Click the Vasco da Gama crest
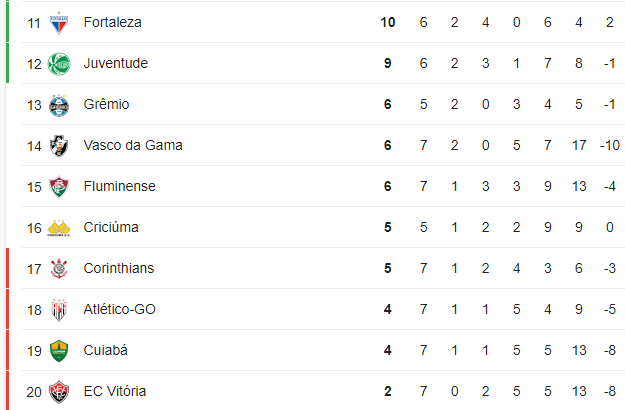625x410 pixels. 59,146
